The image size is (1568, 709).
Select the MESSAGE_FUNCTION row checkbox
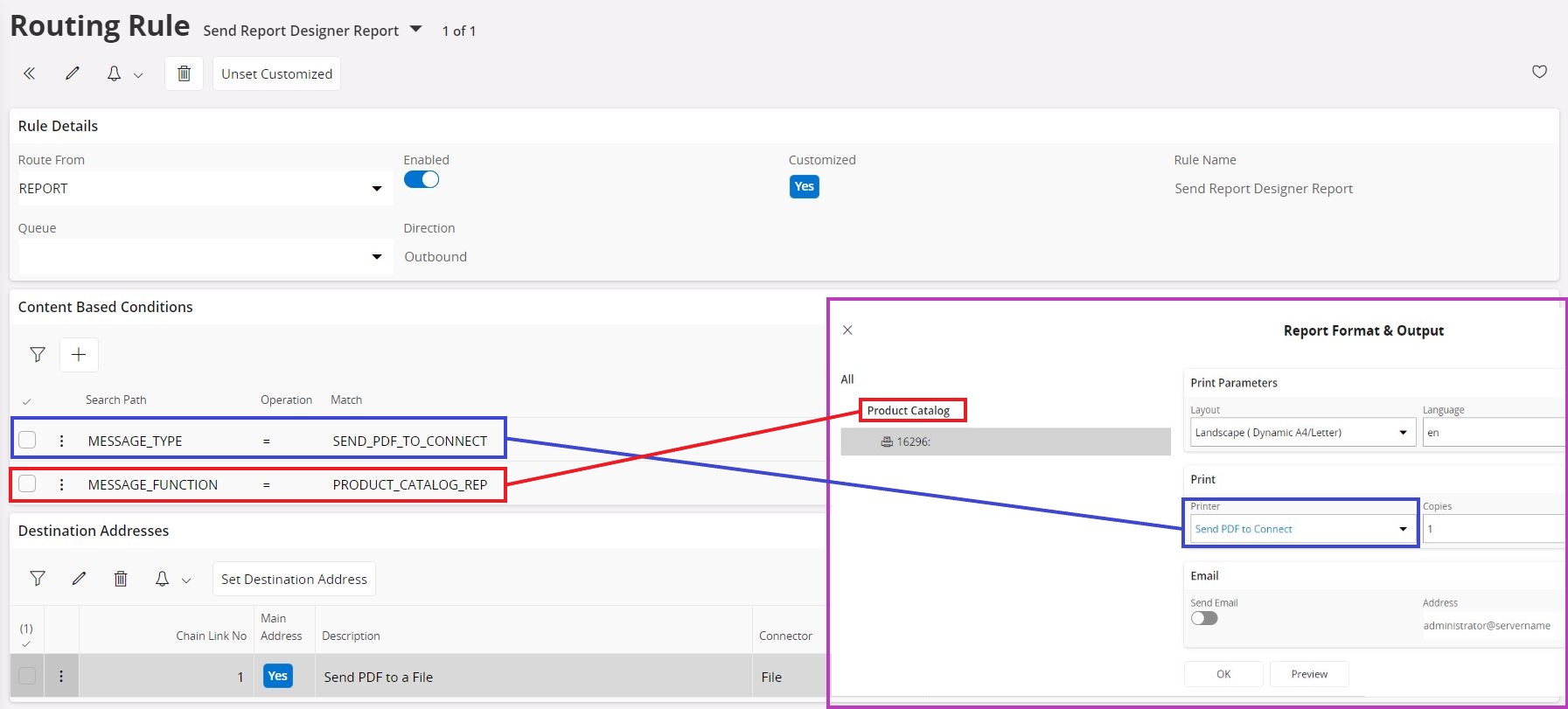28,483
